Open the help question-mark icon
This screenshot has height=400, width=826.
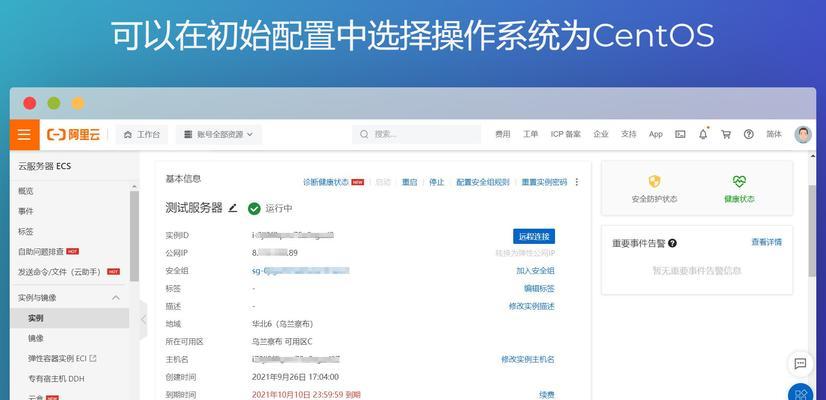click(749, 134)
